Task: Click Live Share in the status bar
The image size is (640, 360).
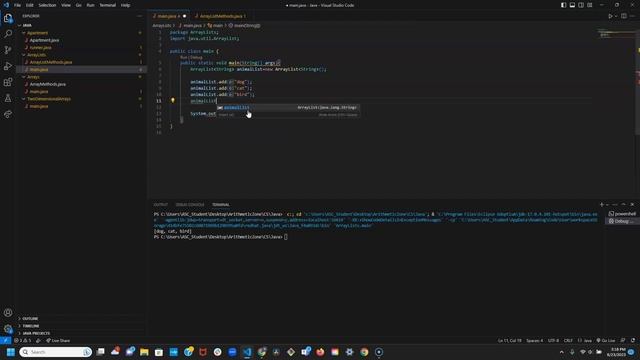Action: 58,340
